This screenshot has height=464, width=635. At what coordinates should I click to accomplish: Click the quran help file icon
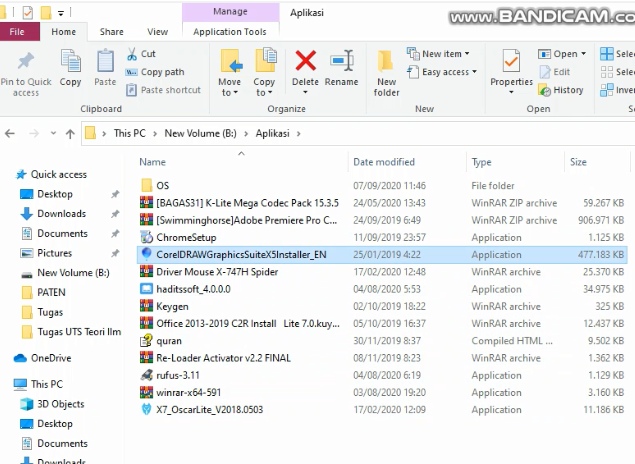[x=146, y=341]
